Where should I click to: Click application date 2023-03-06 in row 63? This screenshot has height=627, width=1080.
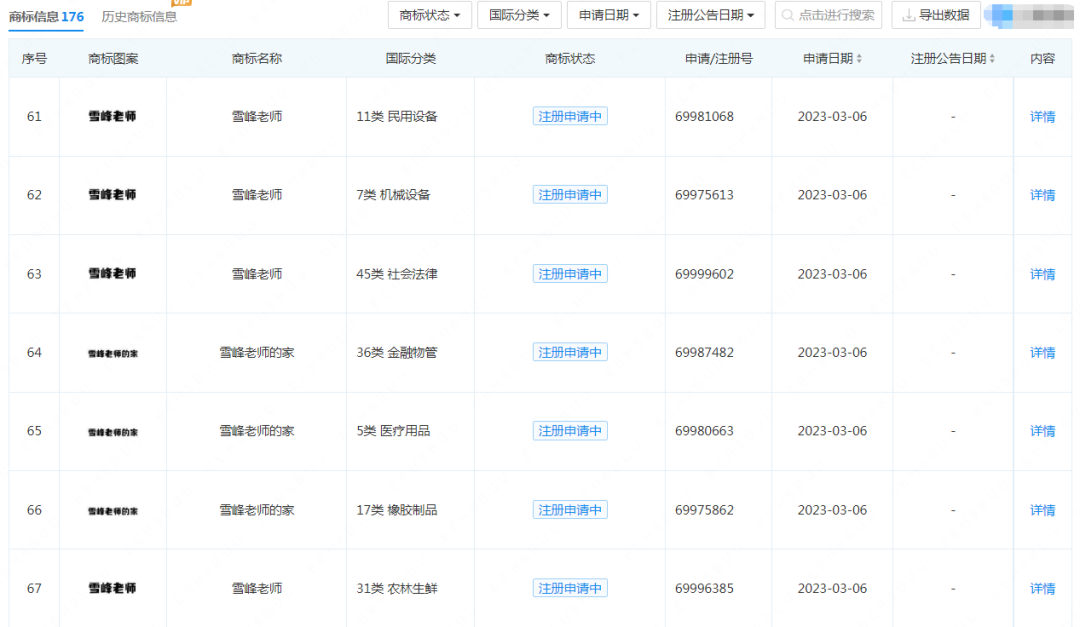[832, 274]
